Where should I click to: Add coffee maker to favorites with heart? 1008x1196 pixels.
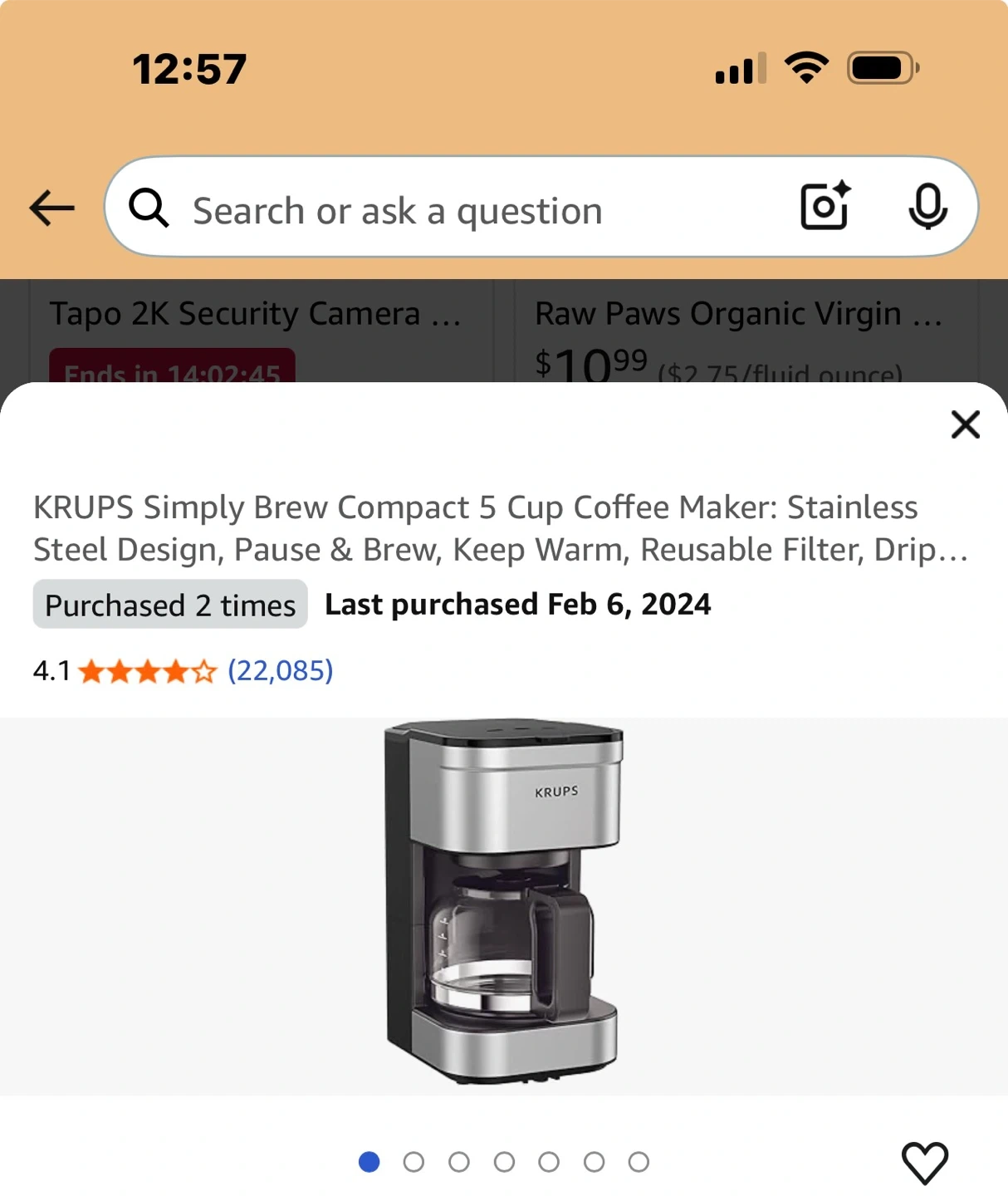click(925, 1163)
